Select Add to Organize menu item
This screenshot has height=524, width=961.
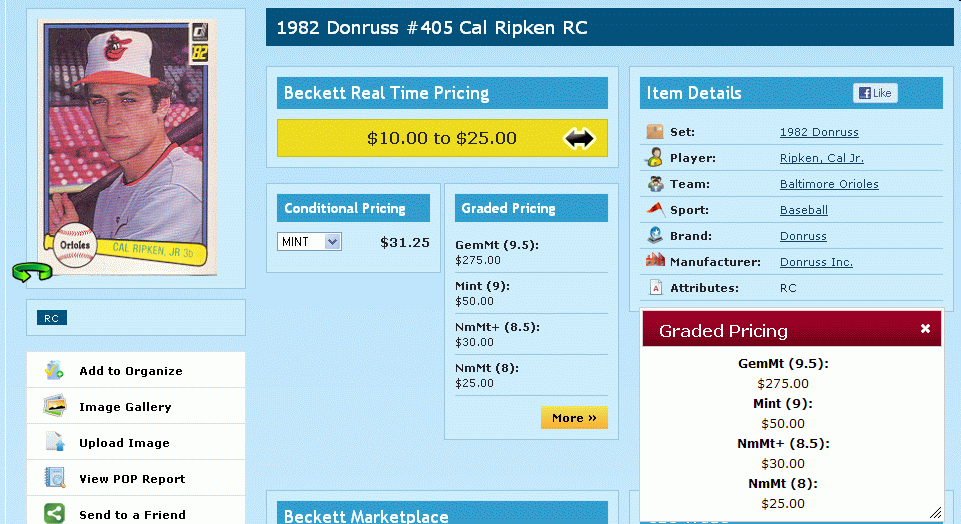(136, 370)
